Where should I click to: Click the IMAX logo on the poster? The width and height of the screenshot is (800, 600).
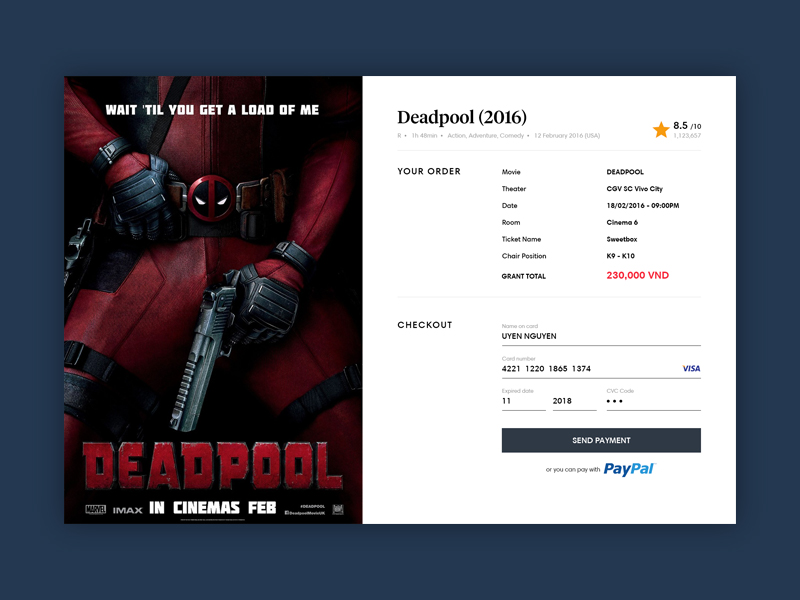tap(127, 509)
